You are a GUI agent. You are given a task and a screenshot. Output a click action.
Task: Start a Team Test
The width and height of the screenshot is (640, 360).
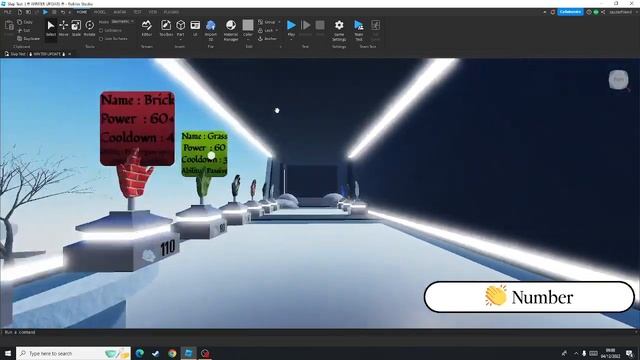tap(359, 30)
